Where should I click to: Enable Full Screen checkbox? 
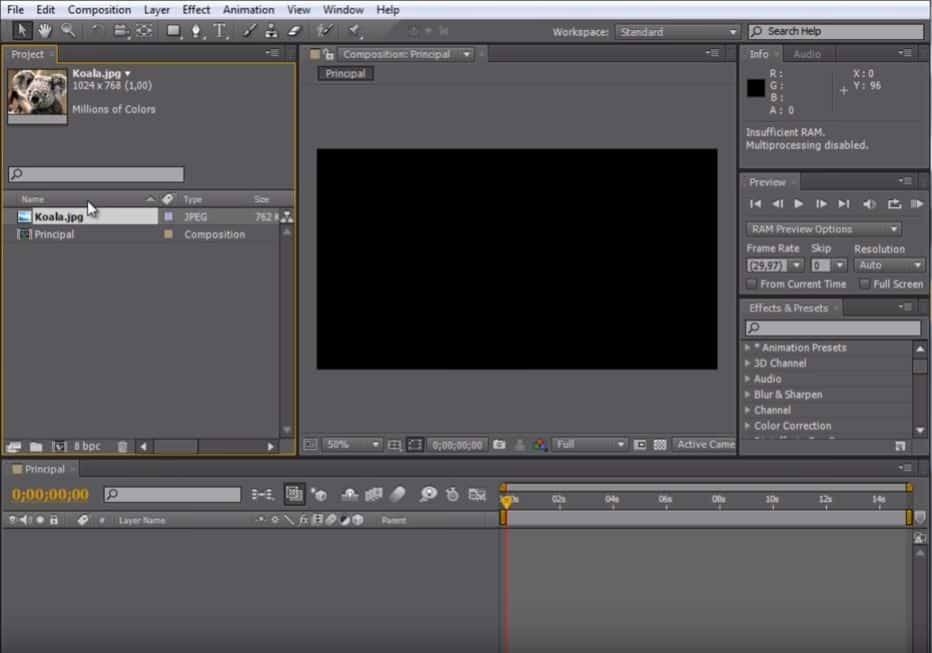[x=864, y=284]
